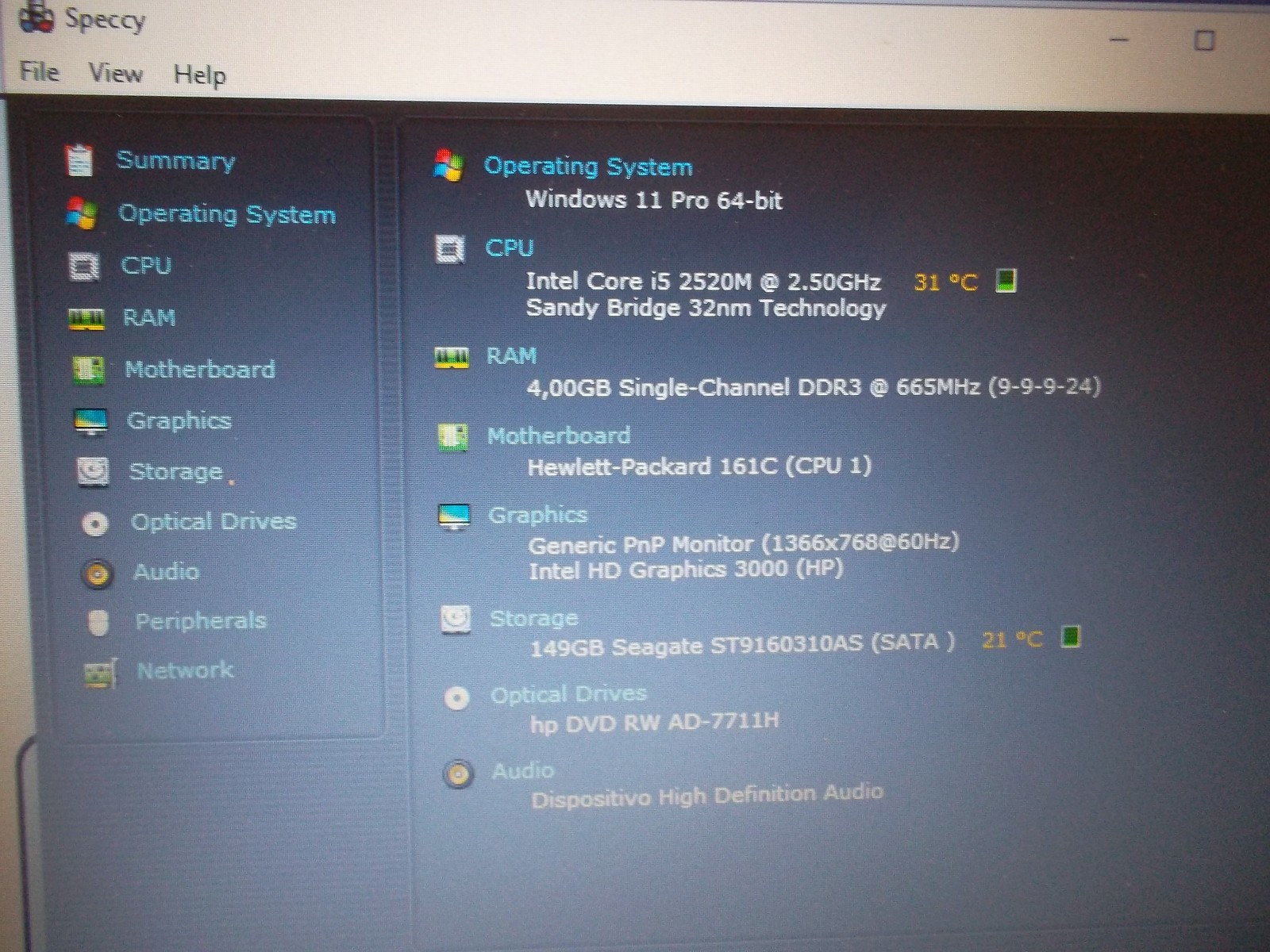Select the Storage sidebar section

[176, 471]
